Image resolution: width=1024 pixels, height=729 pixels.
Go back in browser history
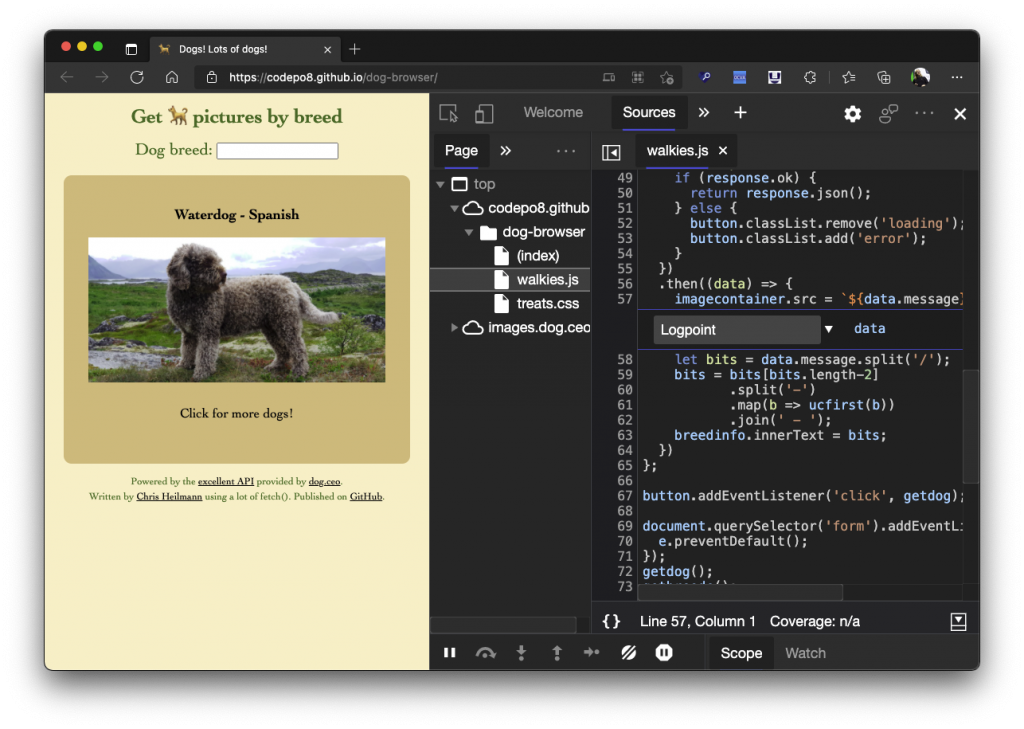[67, 77]
